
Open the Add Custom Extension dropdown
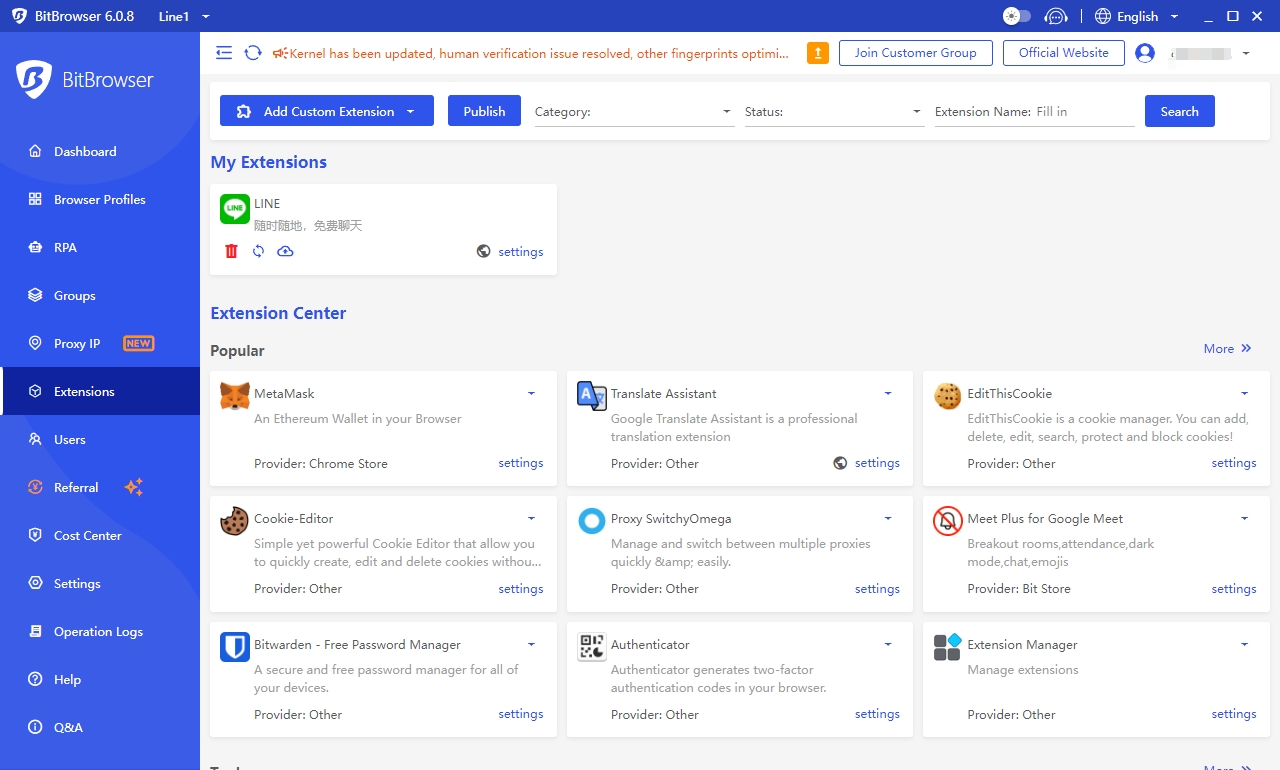coord(327,111)
